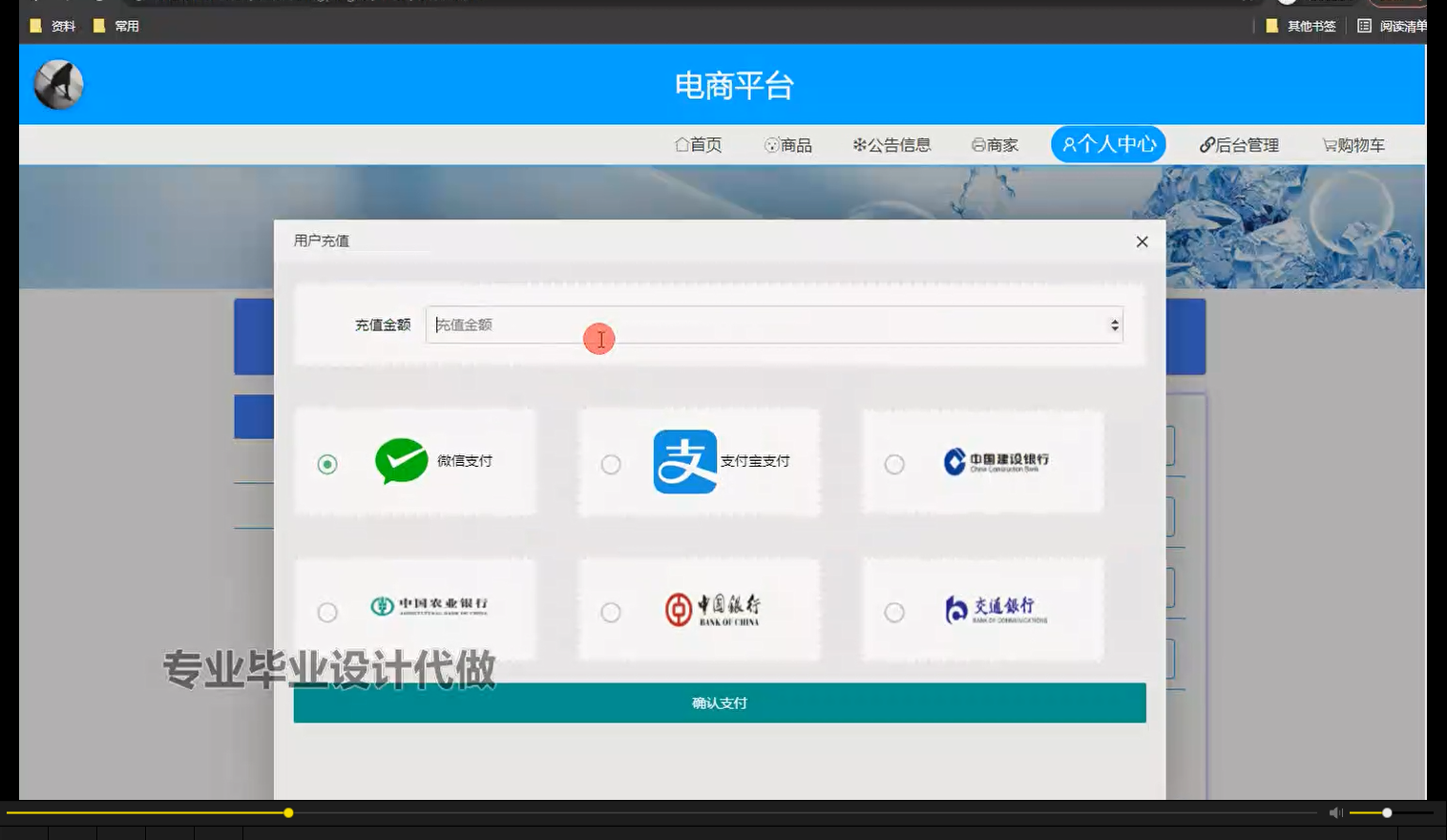Image resolution: width=1447 pixels, height=840 pixels.
Task: Go to 后台管理 backend management
Action: [1239, 144]
